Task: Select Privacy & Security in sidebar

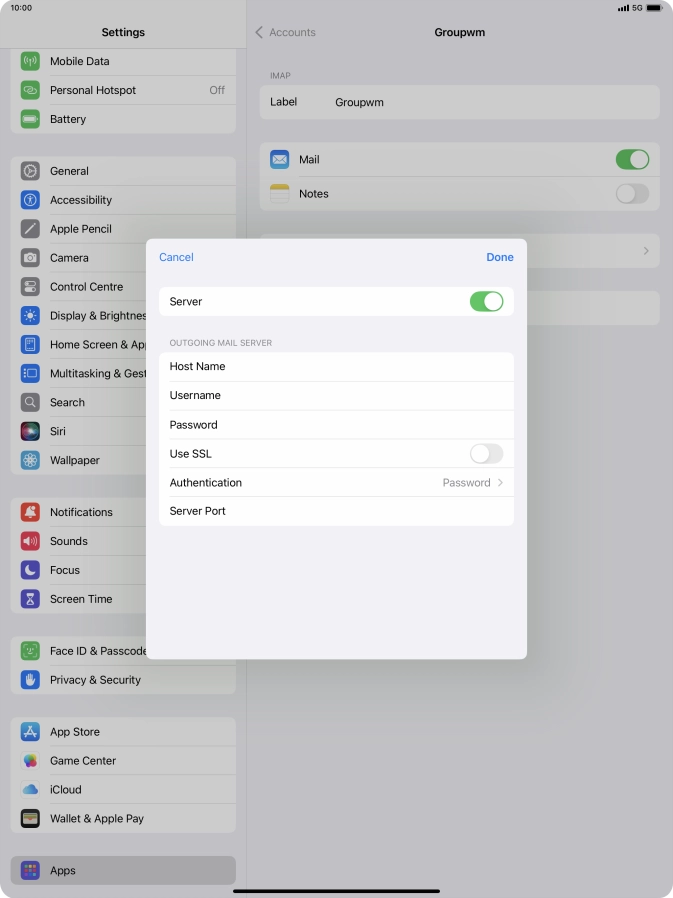Action: click(x=95, y=680)
